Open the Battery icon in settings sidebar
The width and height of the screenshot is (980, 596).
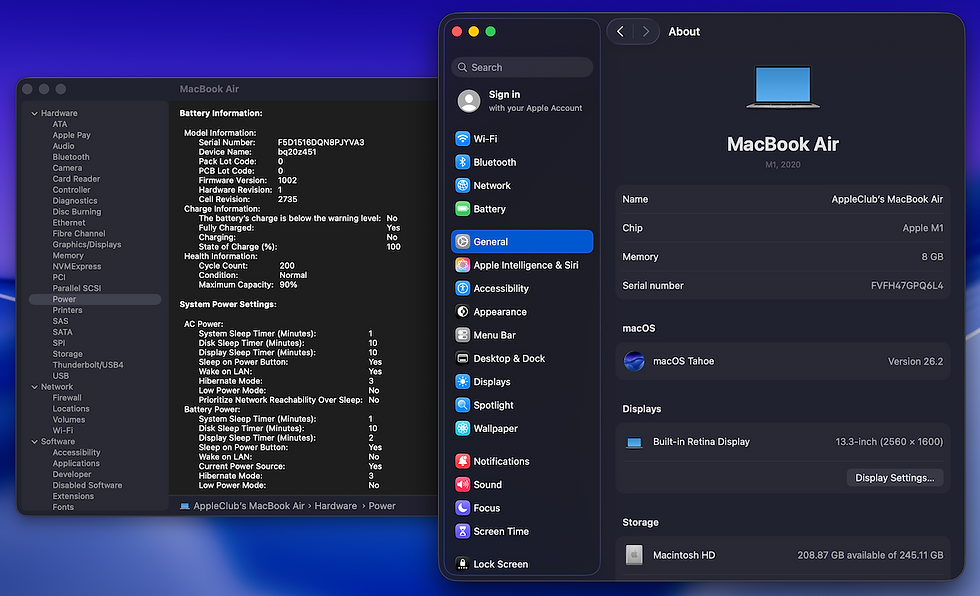(x=462, y=209)
